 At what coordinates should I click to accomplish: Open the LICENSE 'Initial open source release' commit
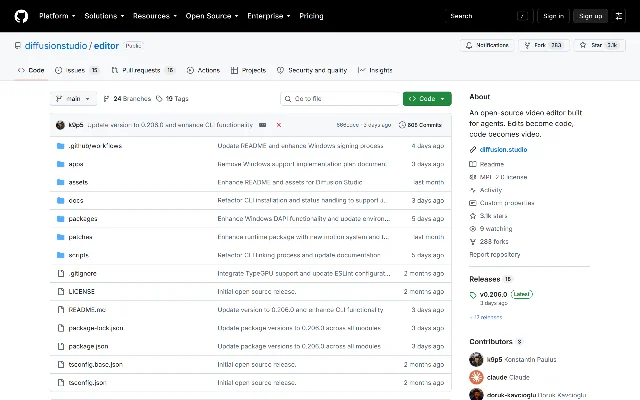pos(257,292)
